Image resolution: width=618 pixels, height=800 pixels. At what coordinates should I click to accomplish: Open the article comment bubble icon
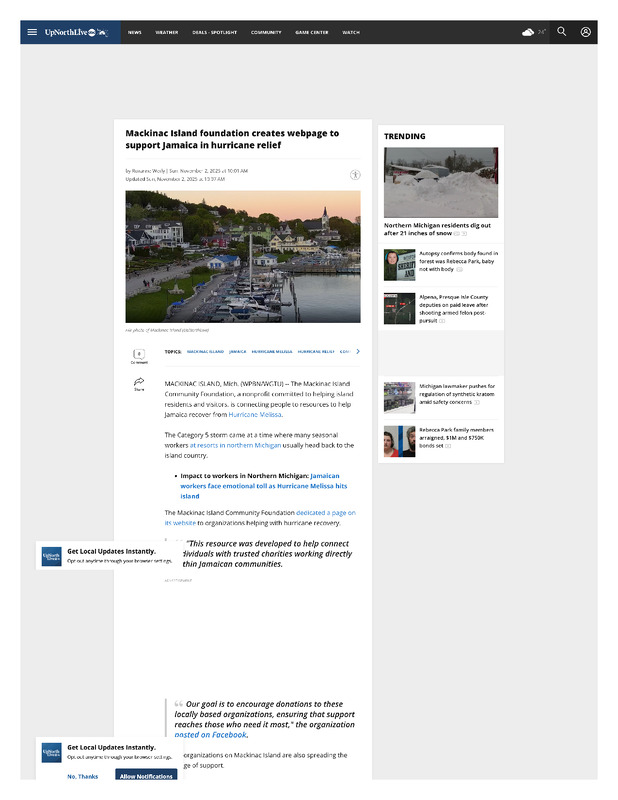point(139,354)
